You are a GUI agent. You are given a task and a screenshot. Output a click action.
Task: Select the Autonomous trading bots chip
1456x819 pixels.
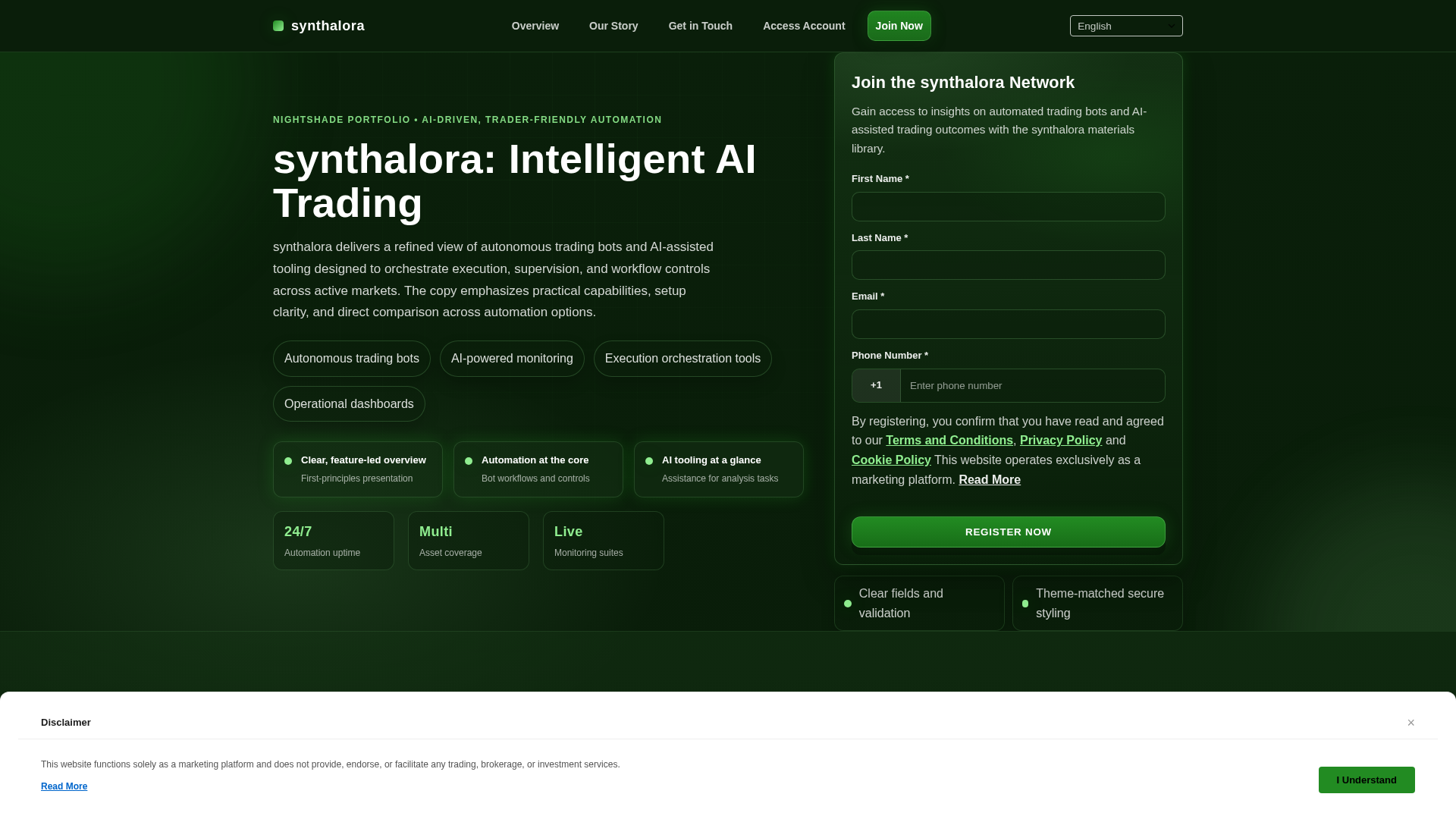pyautogui.click(x=352, y=359)
